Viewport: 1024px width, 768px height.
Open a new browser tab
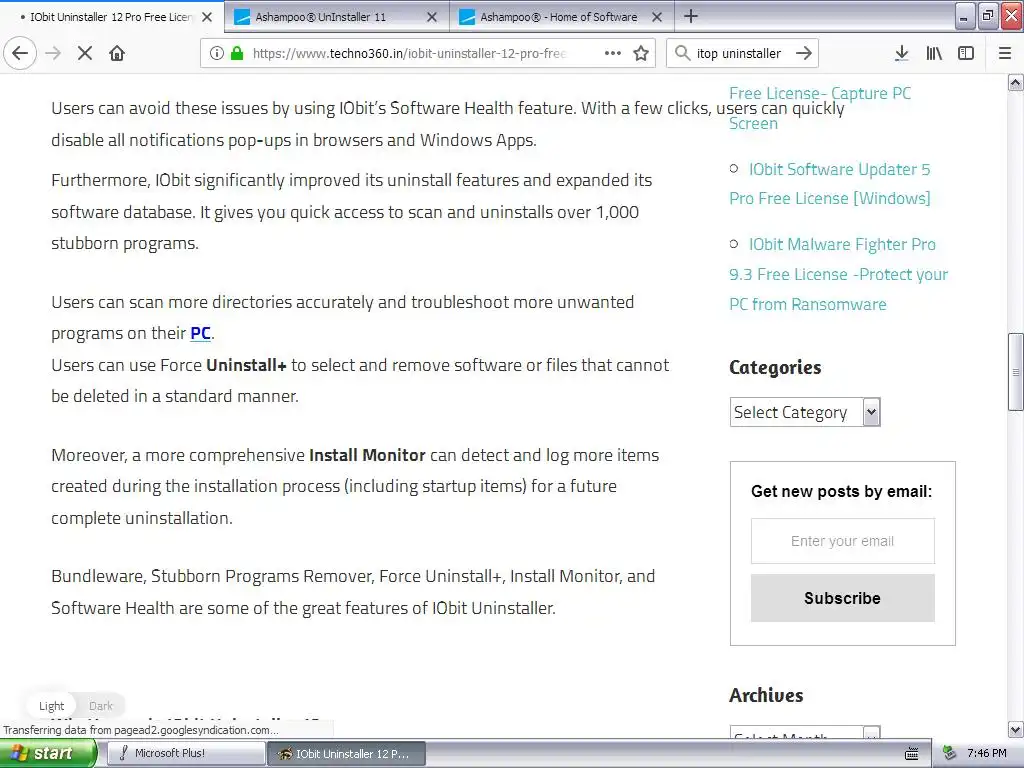(691, 16)
